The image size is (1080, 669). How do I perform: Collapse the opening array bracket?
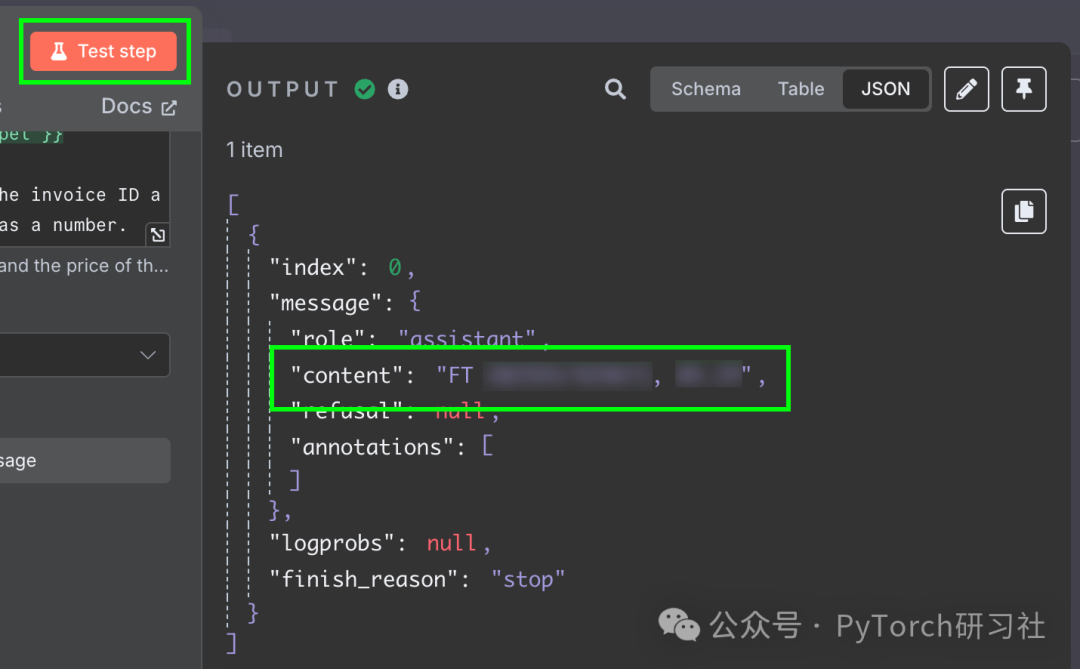(x=233, y=205)
